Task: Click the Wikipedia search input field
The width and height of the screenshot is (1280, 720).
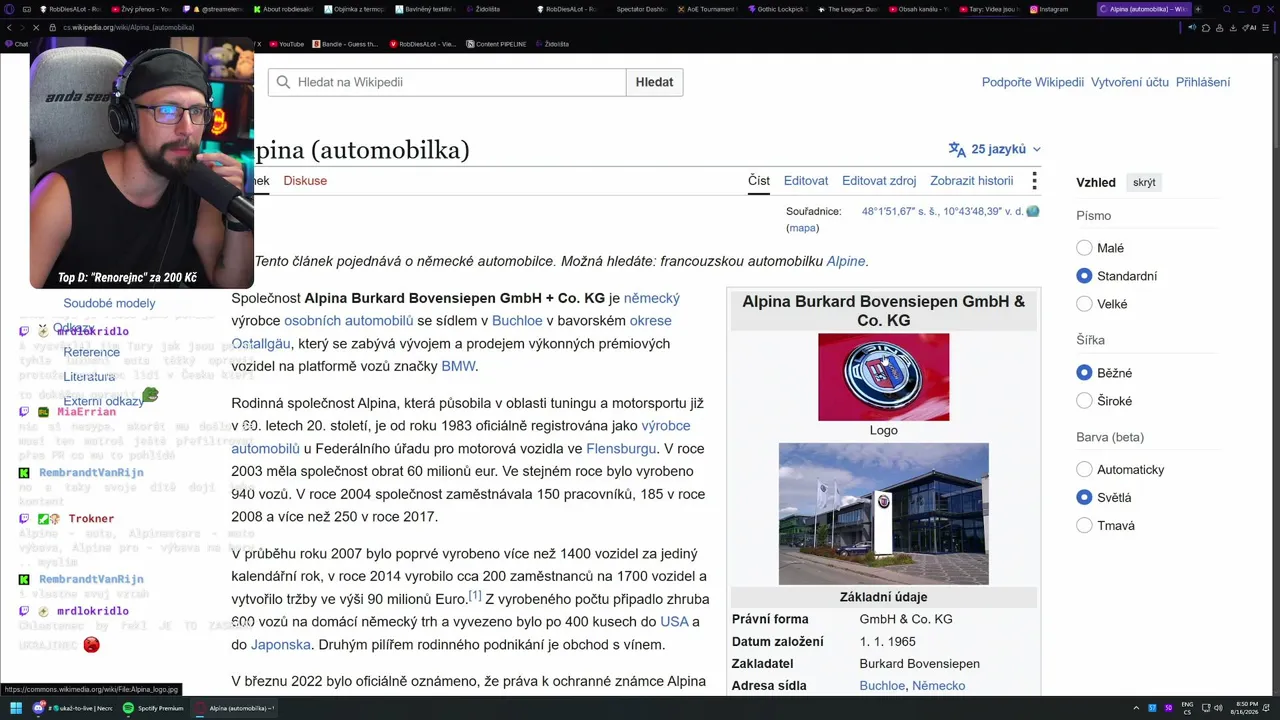Action: coord(447,82)
